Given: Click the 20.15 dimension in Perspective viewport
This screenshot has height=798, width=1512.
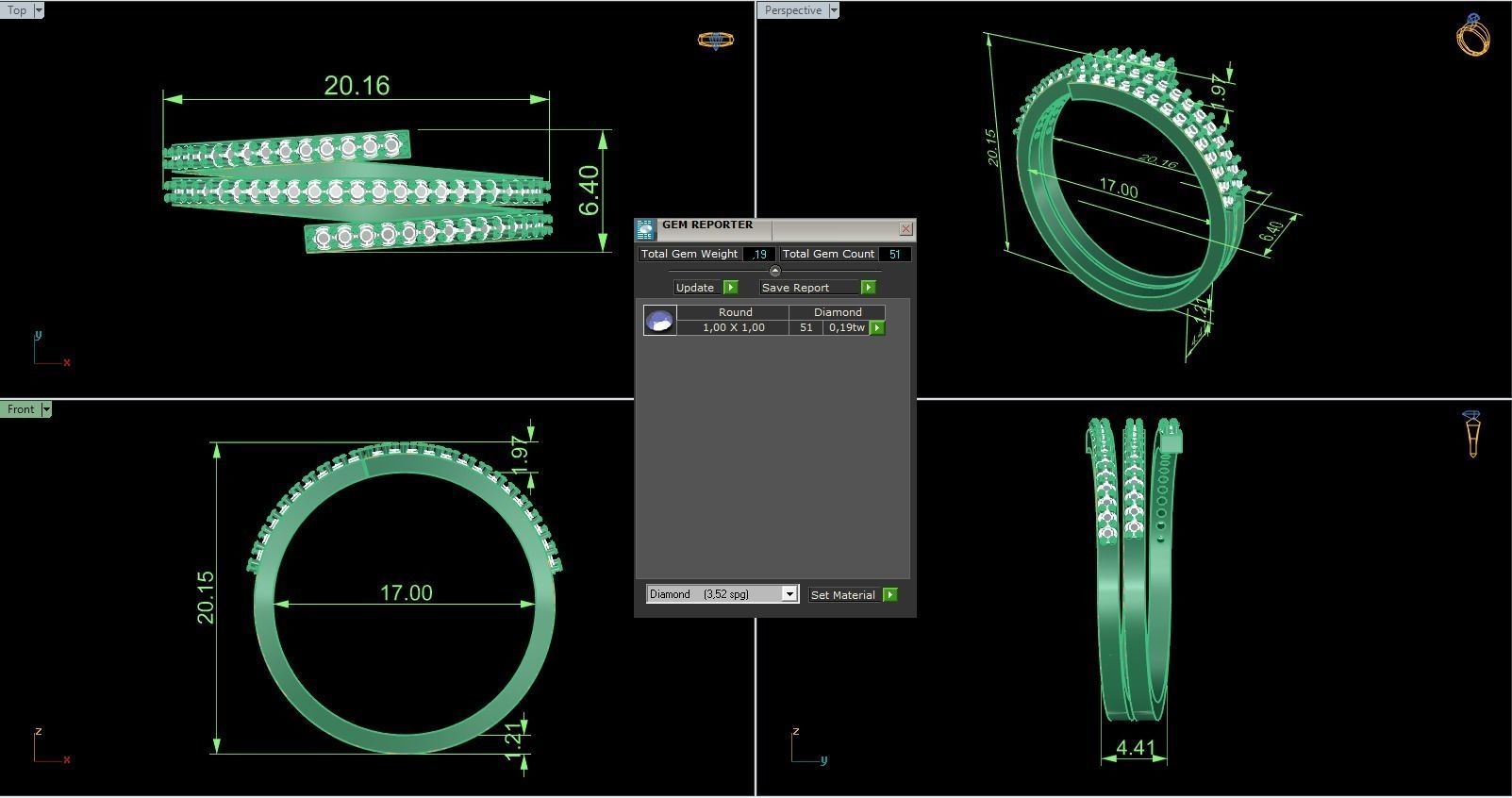Looking at the screenshot, I should (x=991, y=148).
